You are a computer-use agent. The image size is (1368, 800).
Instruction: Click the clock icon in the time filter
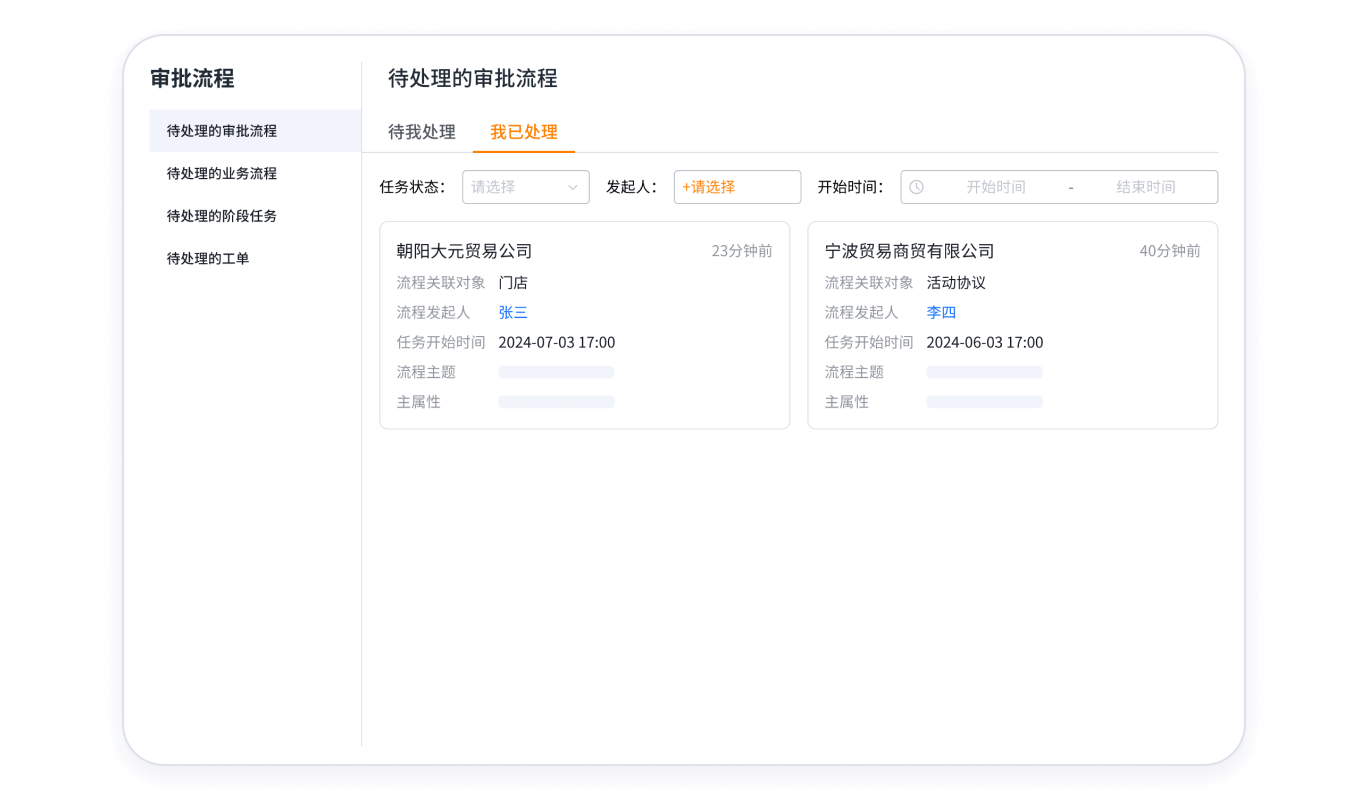point(918,186)
